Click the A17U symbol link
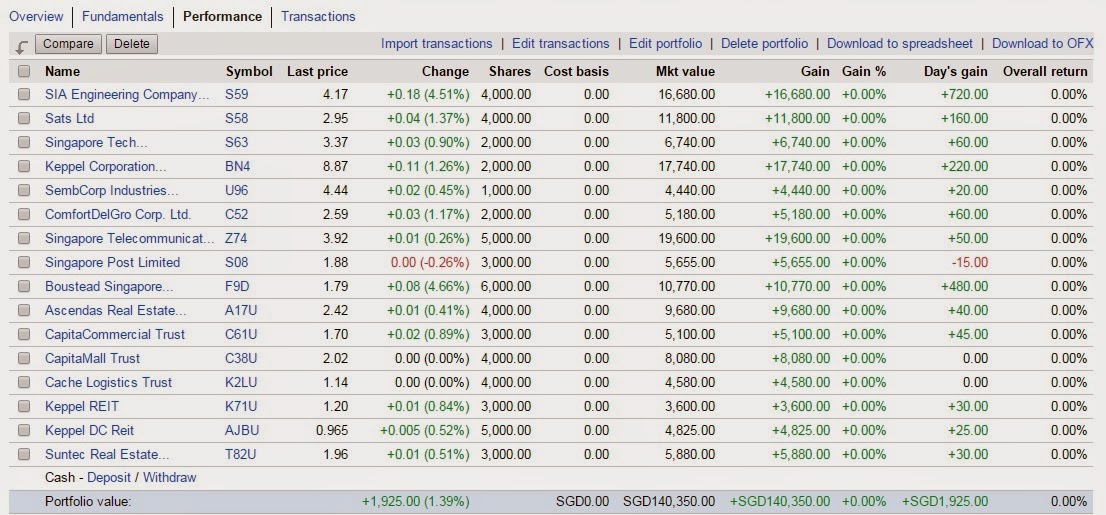The width and height of the screenshot is (1106, 515). (241, 310)
